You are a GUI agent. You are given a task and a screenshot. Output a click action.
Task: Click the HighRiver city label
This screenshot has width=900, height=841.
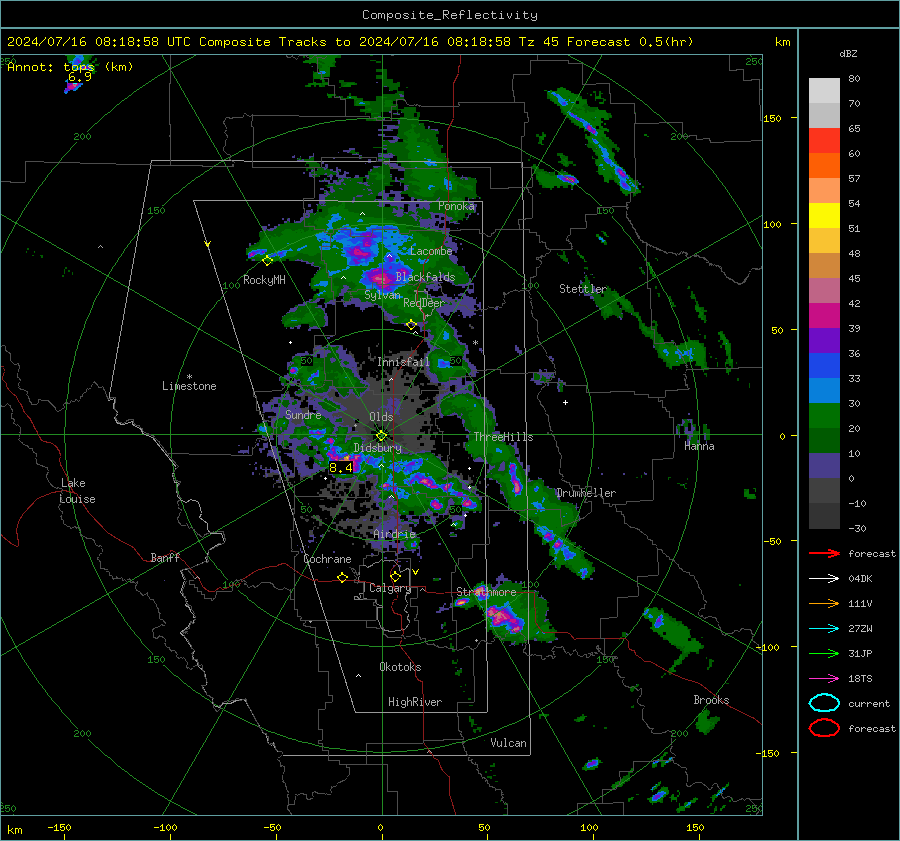(415, 702)
